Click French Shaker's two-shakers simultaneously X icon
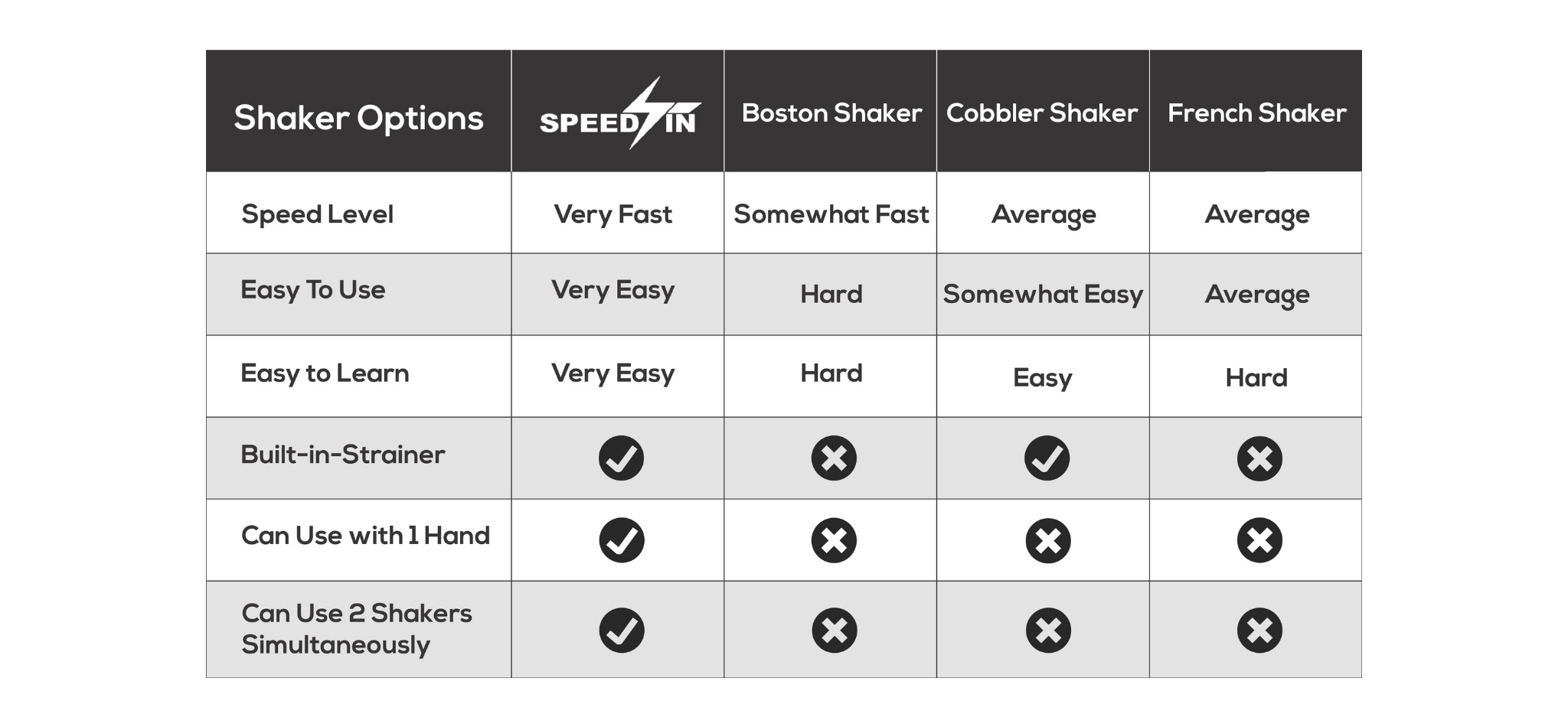The height and width of the screenshot is (727, 1568). 1259,631
